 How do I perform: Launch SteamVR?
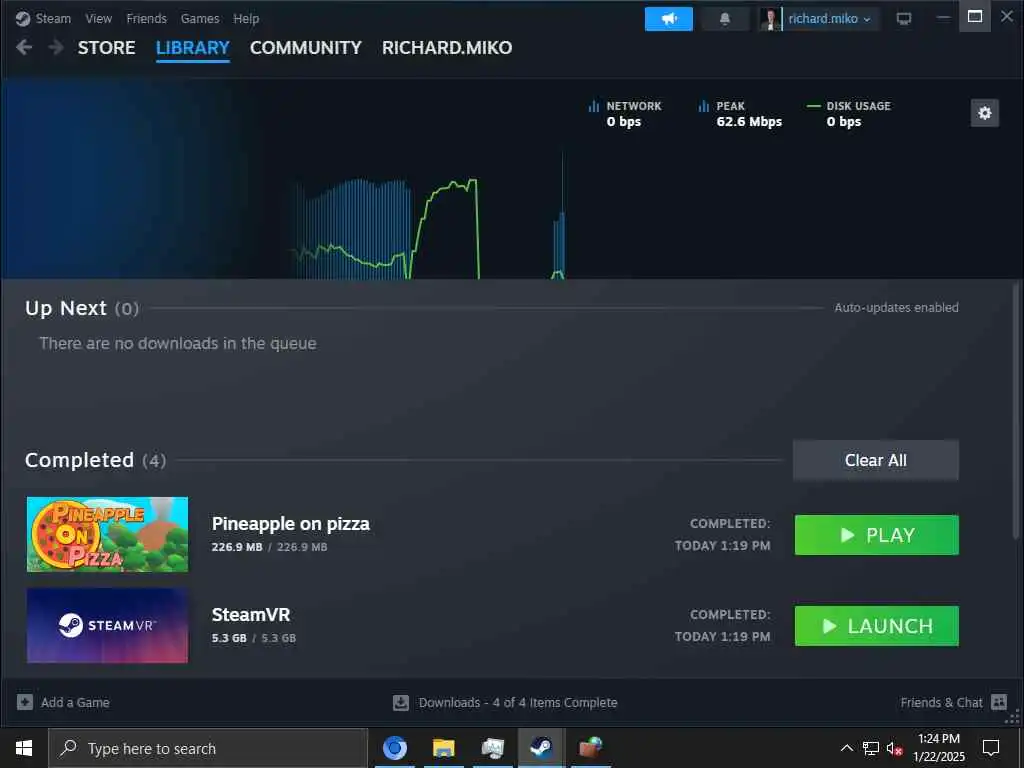point(876,626)
